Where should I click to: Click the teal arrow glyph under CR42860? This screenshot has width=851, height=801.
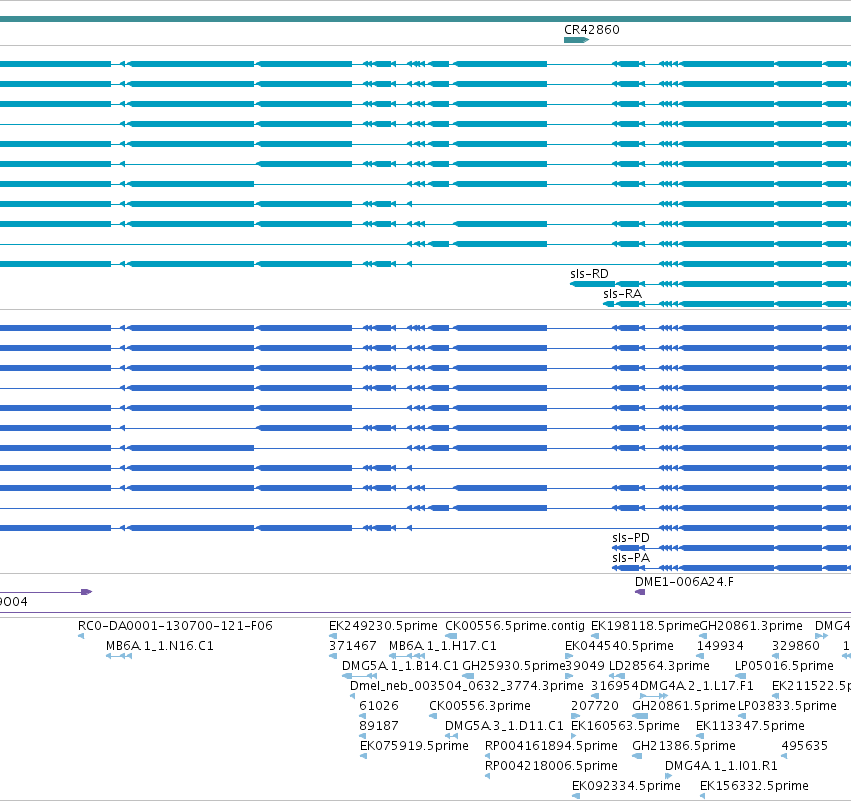[576, 40]
